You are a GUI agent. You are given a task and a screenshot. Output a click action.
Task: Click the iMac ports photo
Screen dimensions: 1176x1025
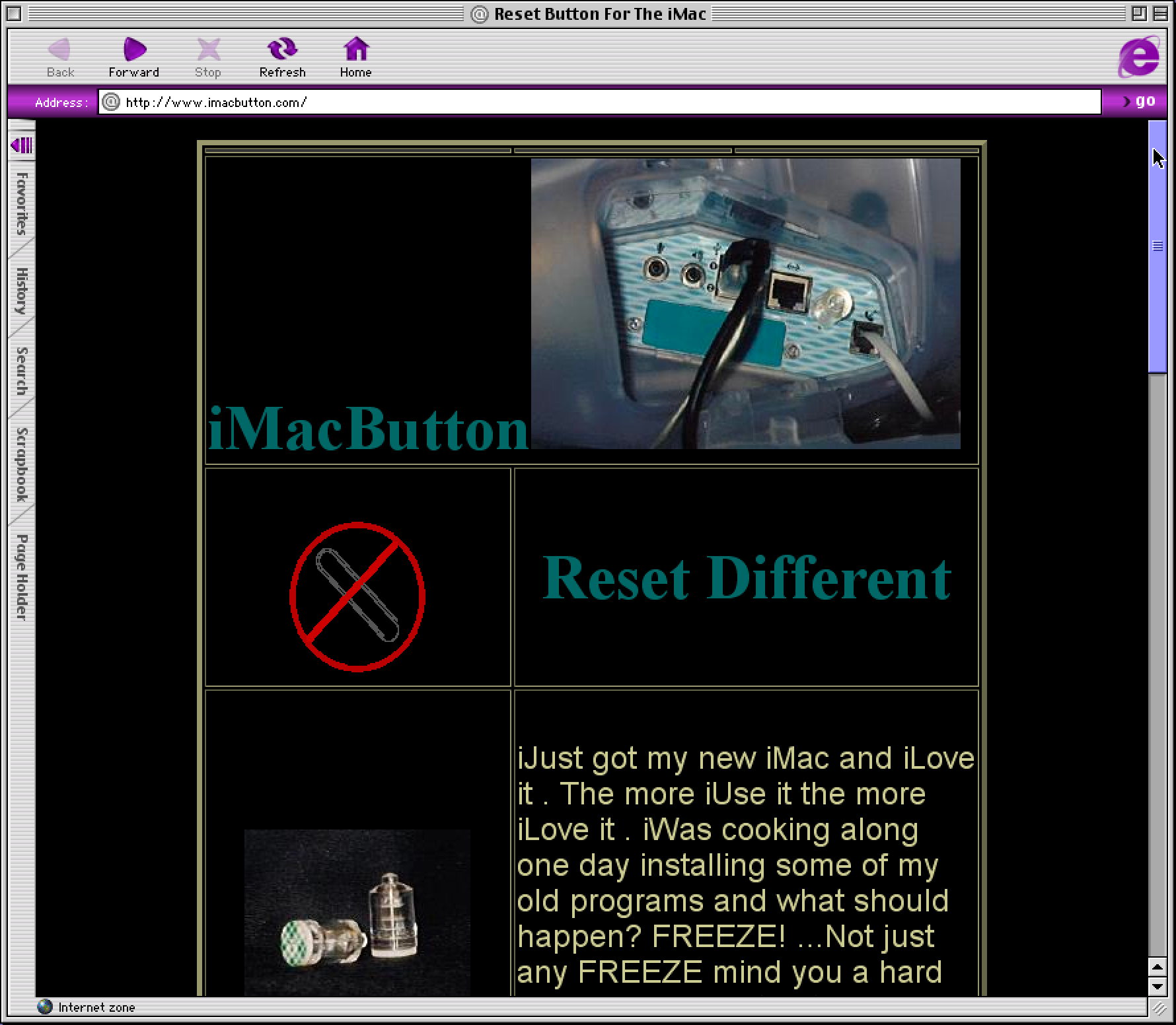tap(745, 303)
